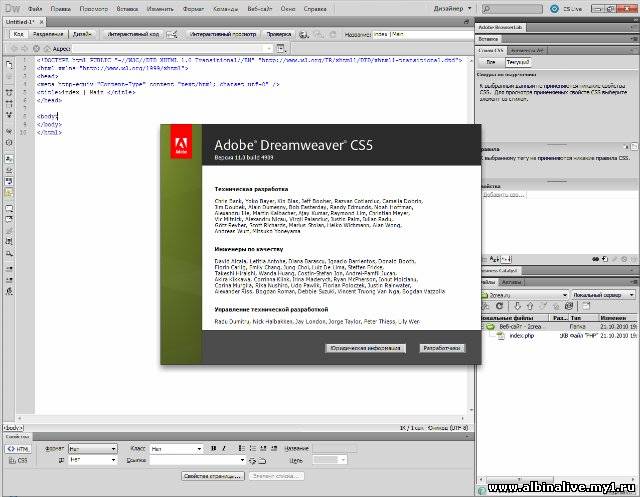This screenshot has width=640, height=497.
Task: Click the Collapse Full Tag coding toolbar icon
Action: pos(9,92)
